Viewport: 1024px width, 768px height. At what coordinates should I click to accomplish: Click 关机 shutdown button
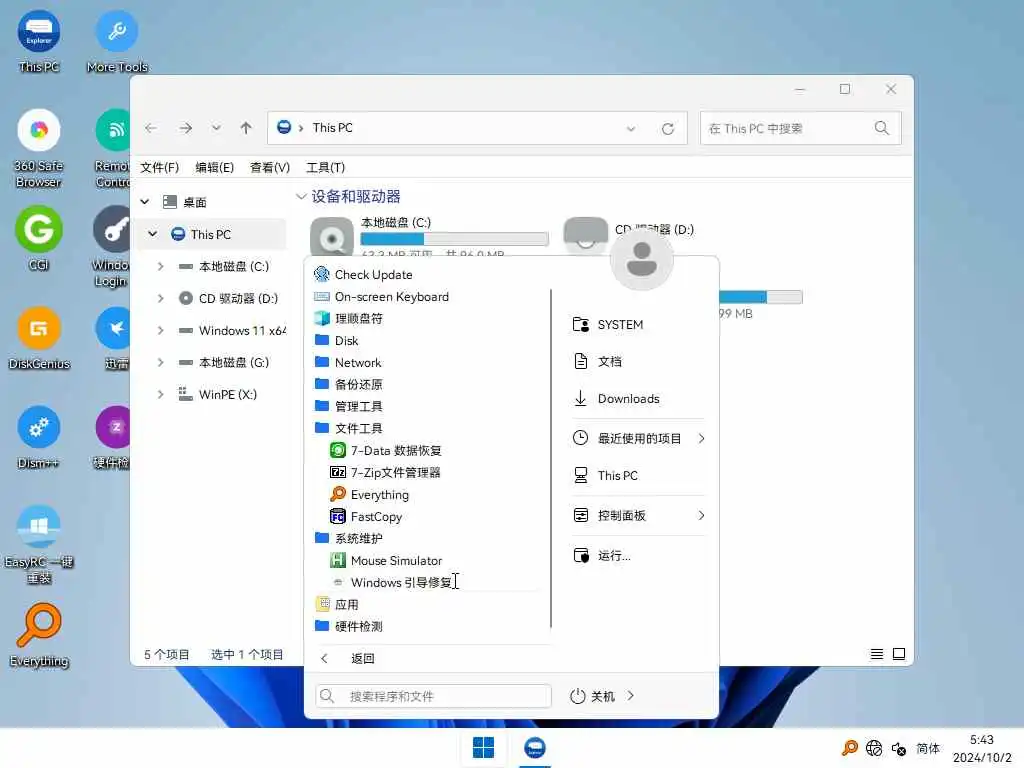(592, 696)
